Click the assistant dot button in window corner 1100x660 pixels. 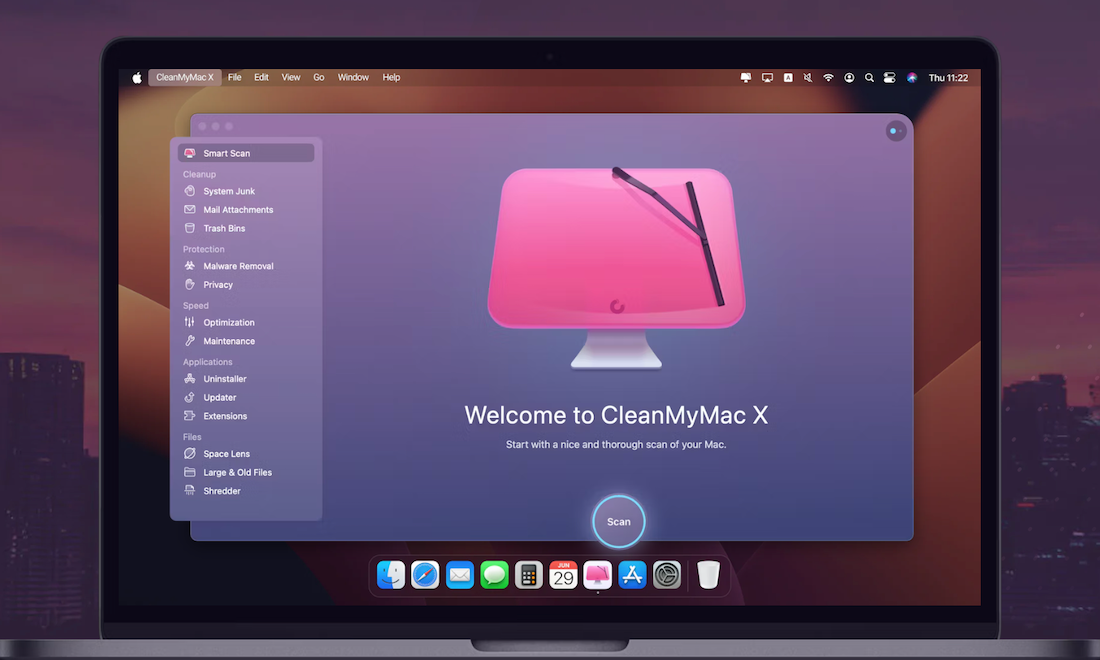[x=896, y=131]
